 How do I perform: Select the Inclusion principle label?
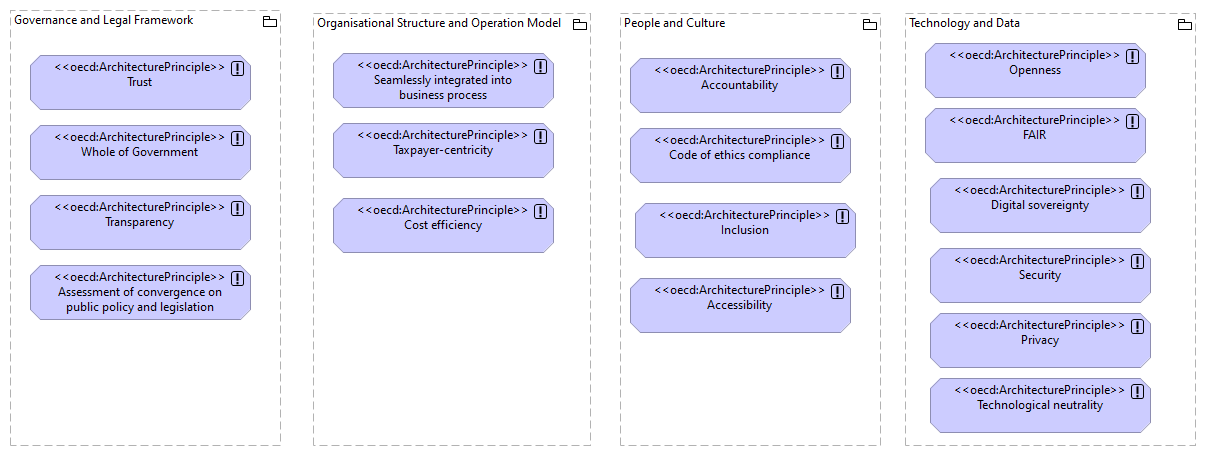745,230
